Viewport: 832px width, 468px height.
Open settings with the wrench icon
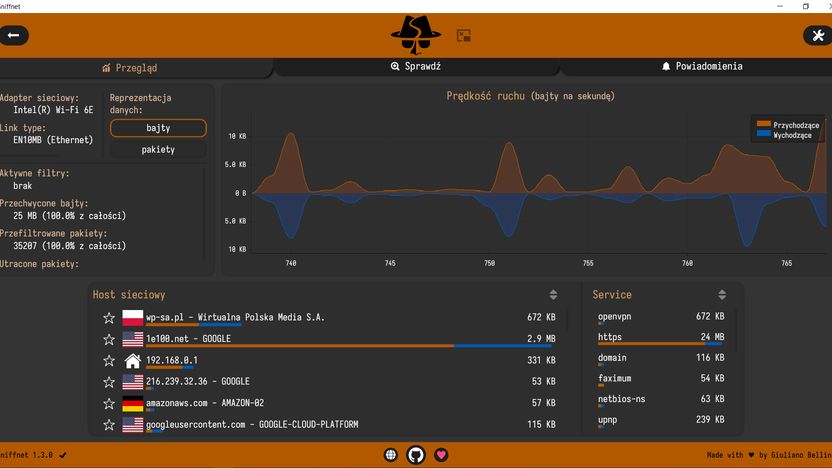coord(818,36)
